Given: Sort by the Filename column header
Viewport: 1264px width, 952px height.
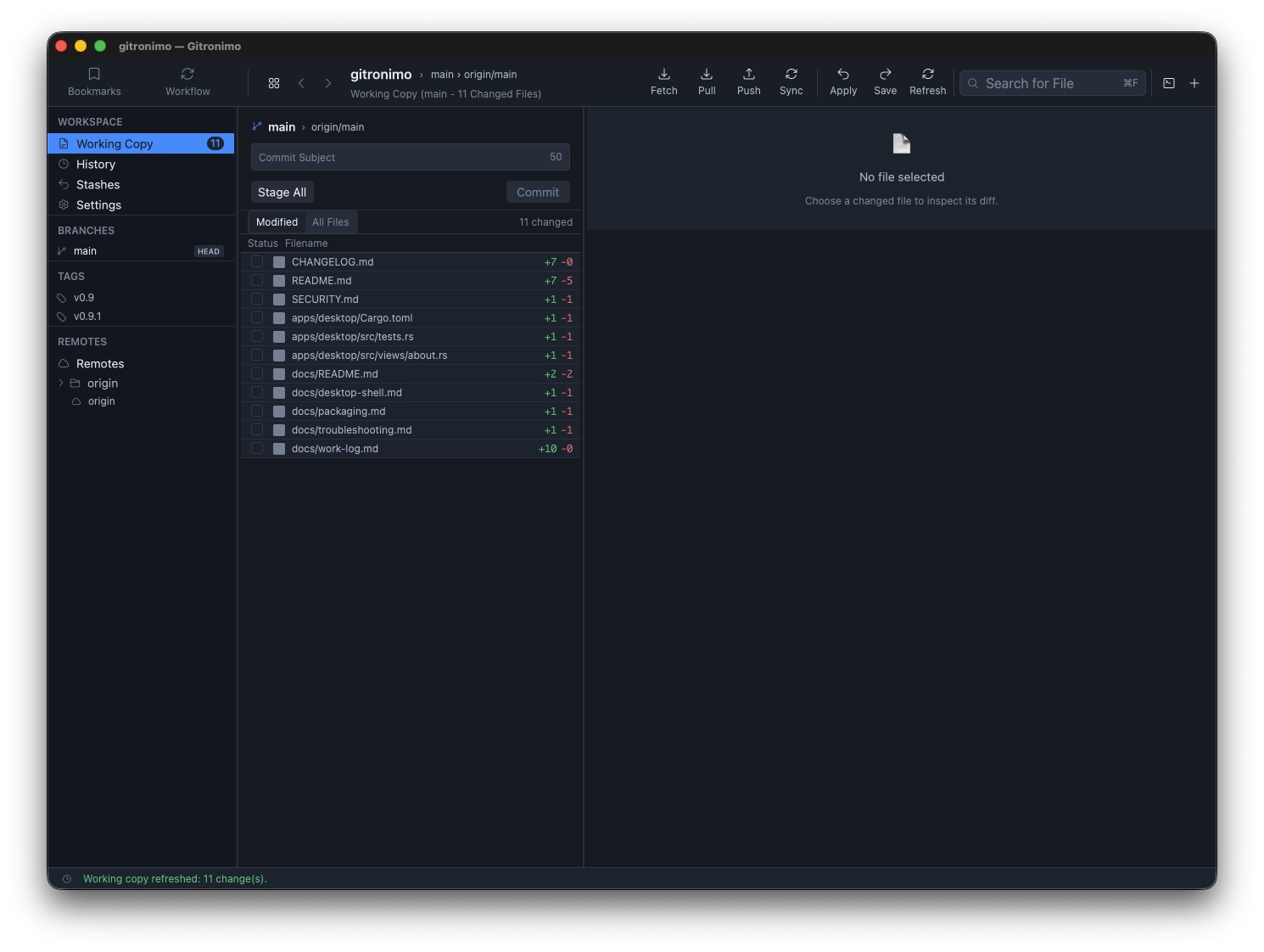Looking at the screenshot, I should (306, 244).
